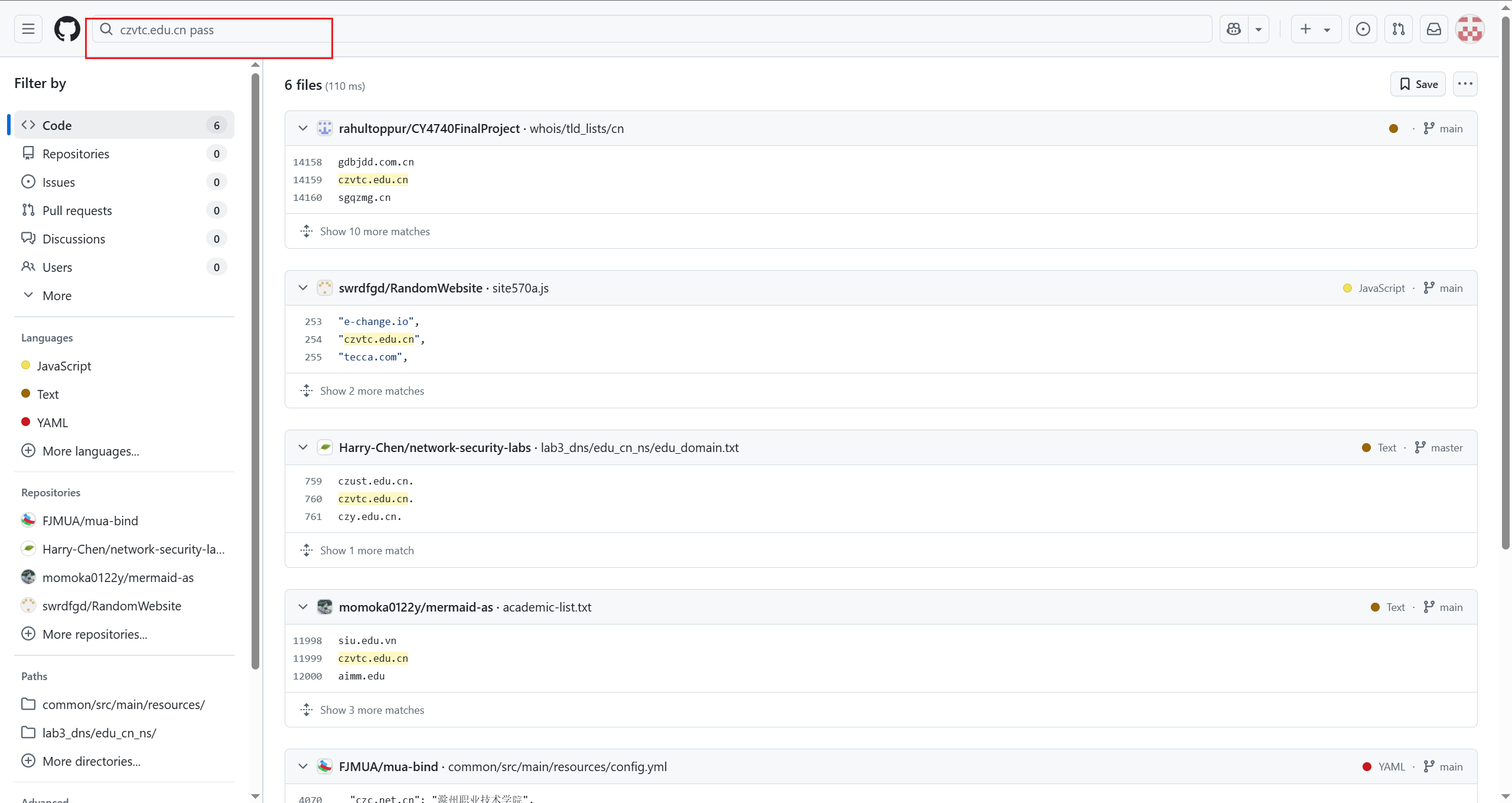Click the user avatar in header
The height and width of the screenshot is (803, 1512).
(1469, 29)
